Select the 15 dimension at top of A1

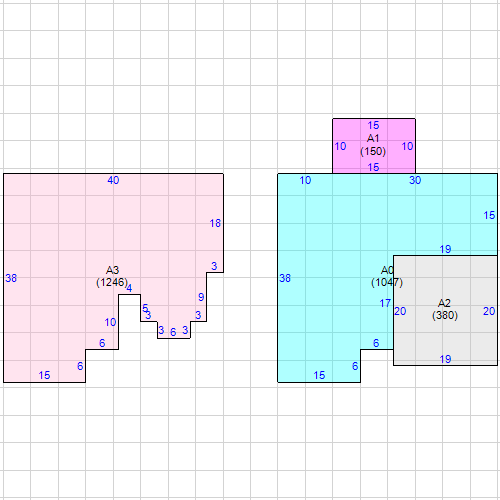tap(373, 126)
